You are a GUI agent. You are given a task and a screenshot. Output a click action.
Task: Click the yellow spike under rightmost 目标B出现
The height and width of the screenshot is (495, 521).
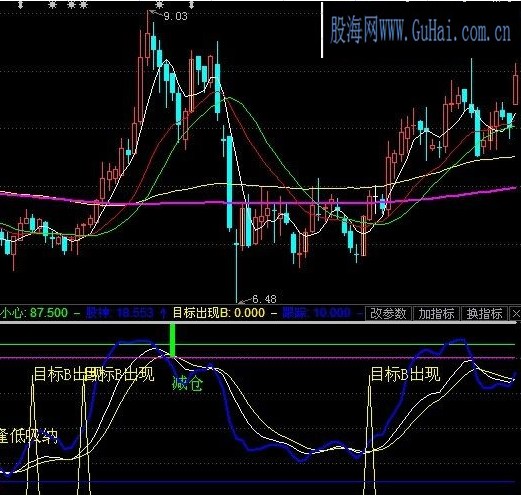(369, 435)
